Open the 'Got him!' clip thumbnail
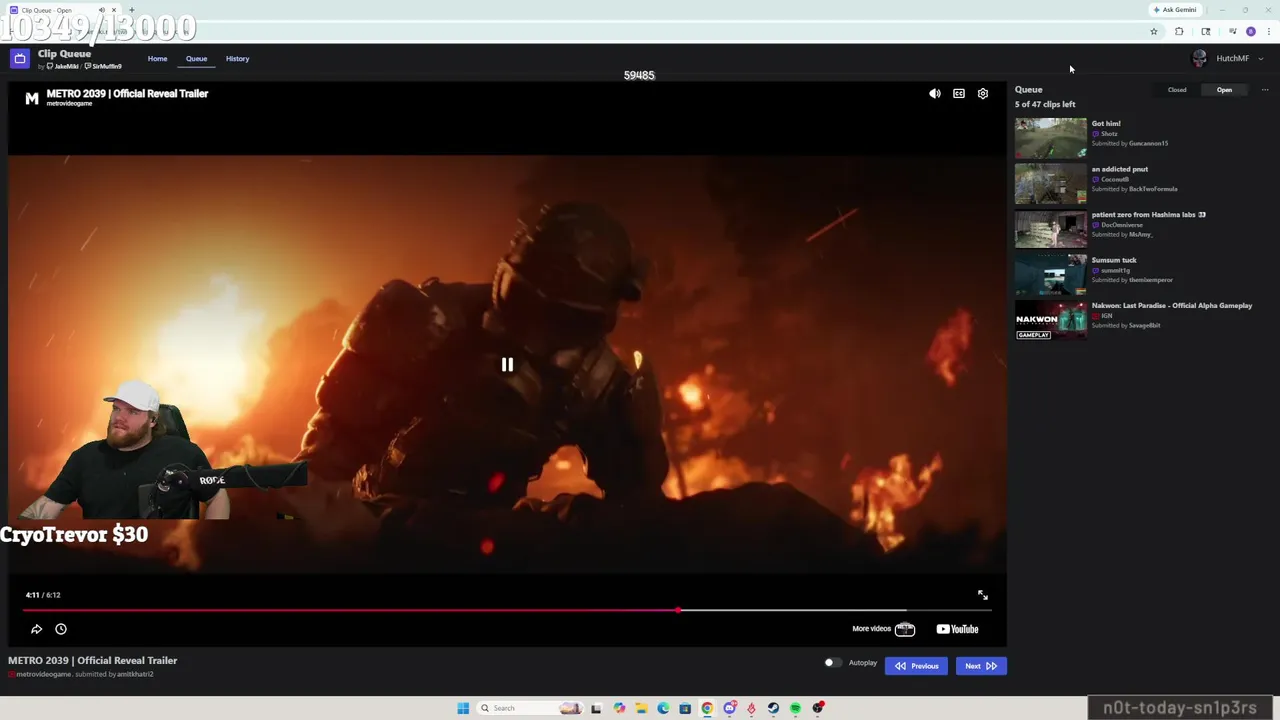Screen dimensions: 1280x720 (1050, 138)
